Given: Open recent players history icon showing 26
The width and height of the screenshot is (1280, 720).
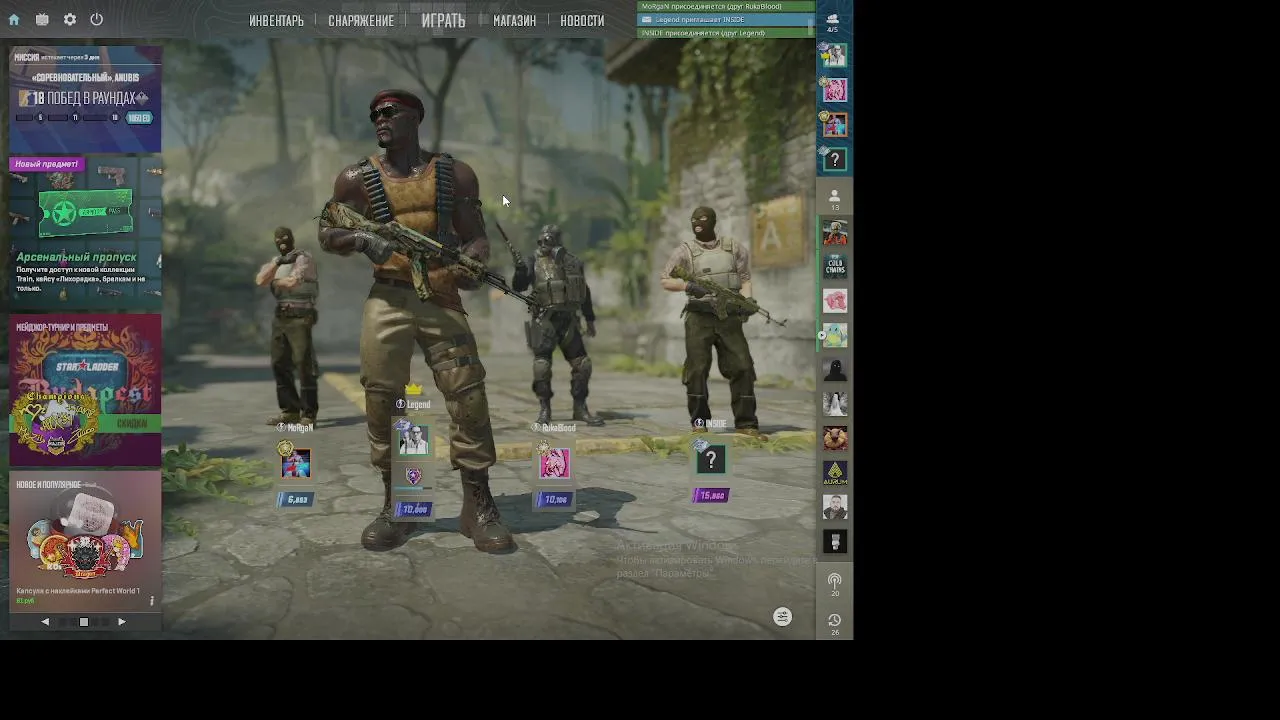Looking at the screenshot, I should (835, 624).
